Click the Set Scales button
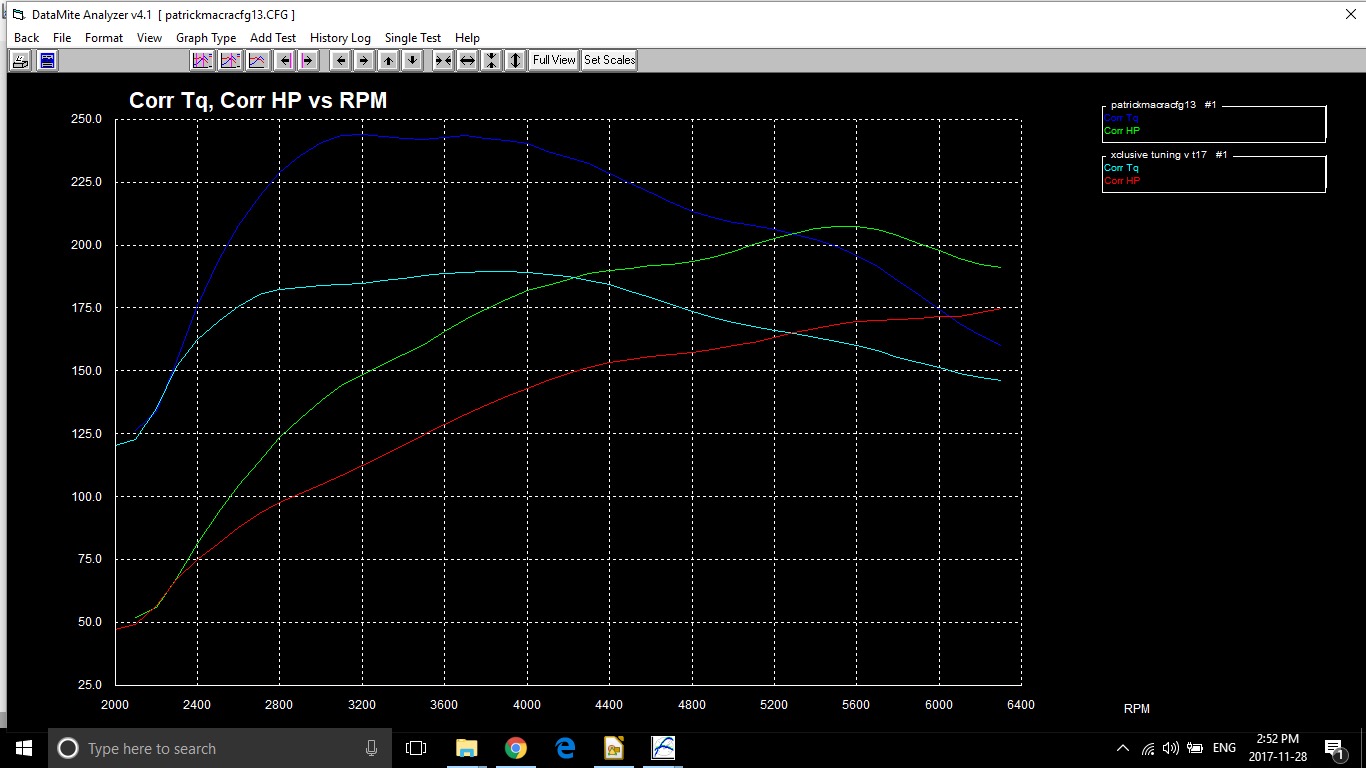 click(x=609, y=60)
